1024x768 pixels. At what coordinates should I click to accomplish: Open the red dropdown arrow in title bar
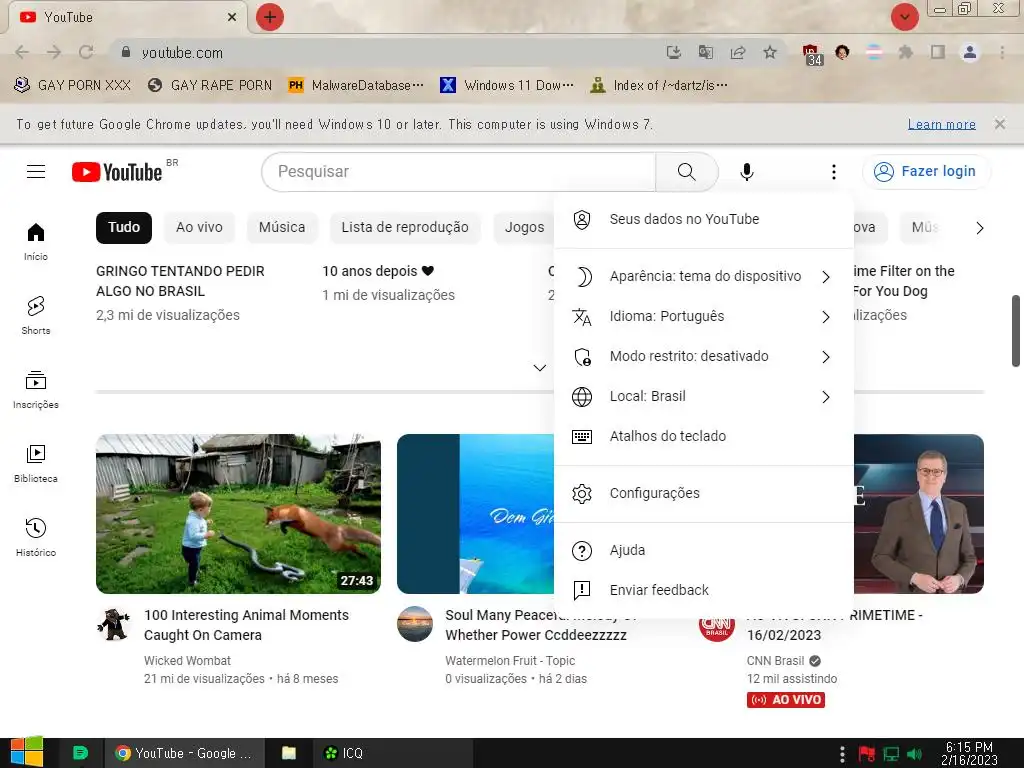click(x=904, y=17)
